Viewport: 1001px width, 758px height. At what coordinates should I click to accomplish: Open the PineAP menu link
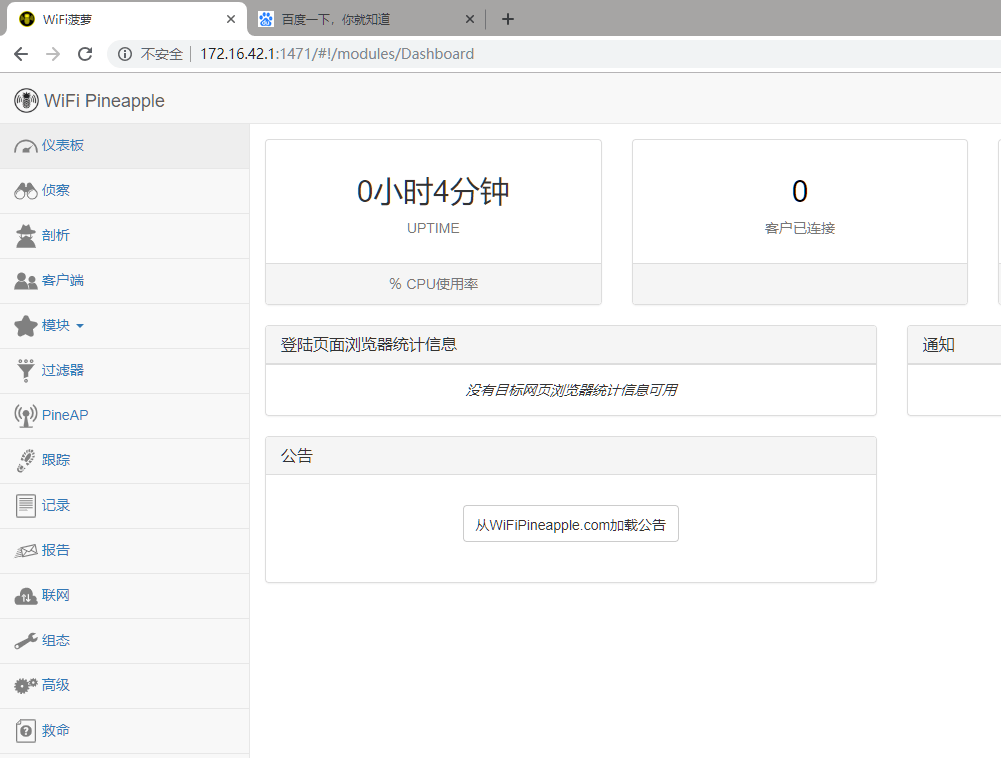[65, 415]
